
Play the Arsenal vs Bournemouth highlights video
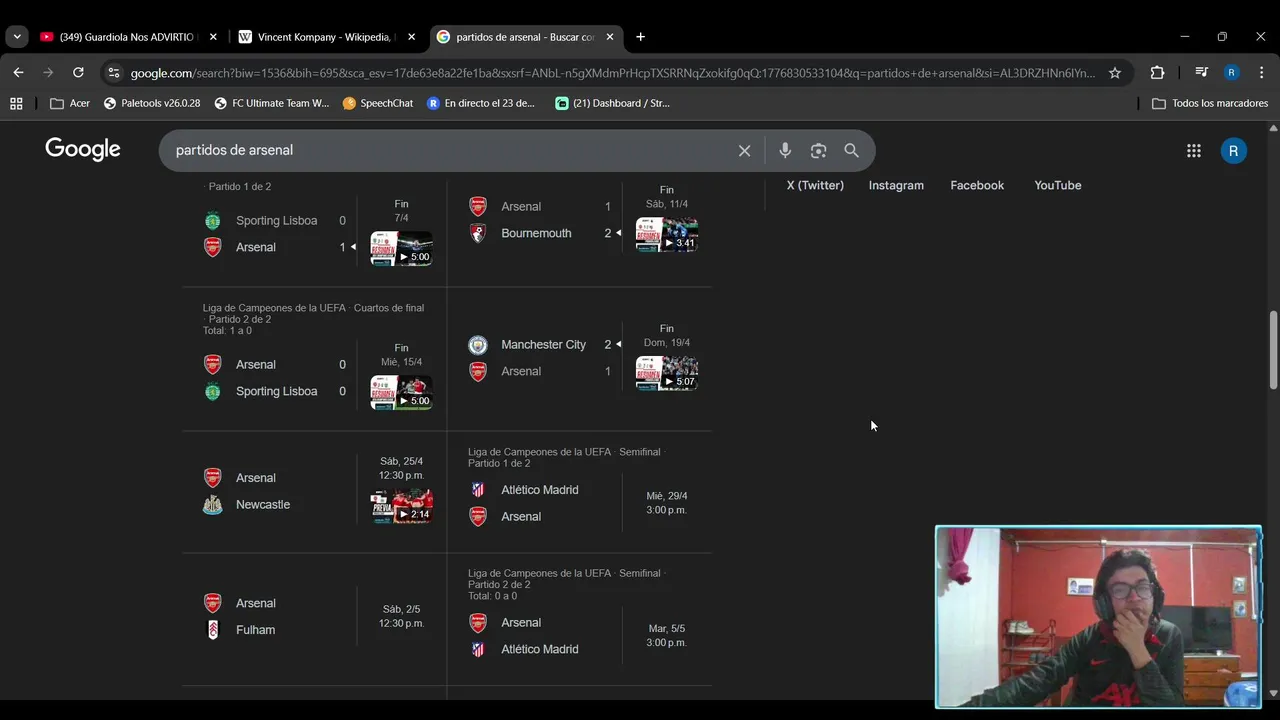[667, 234]
